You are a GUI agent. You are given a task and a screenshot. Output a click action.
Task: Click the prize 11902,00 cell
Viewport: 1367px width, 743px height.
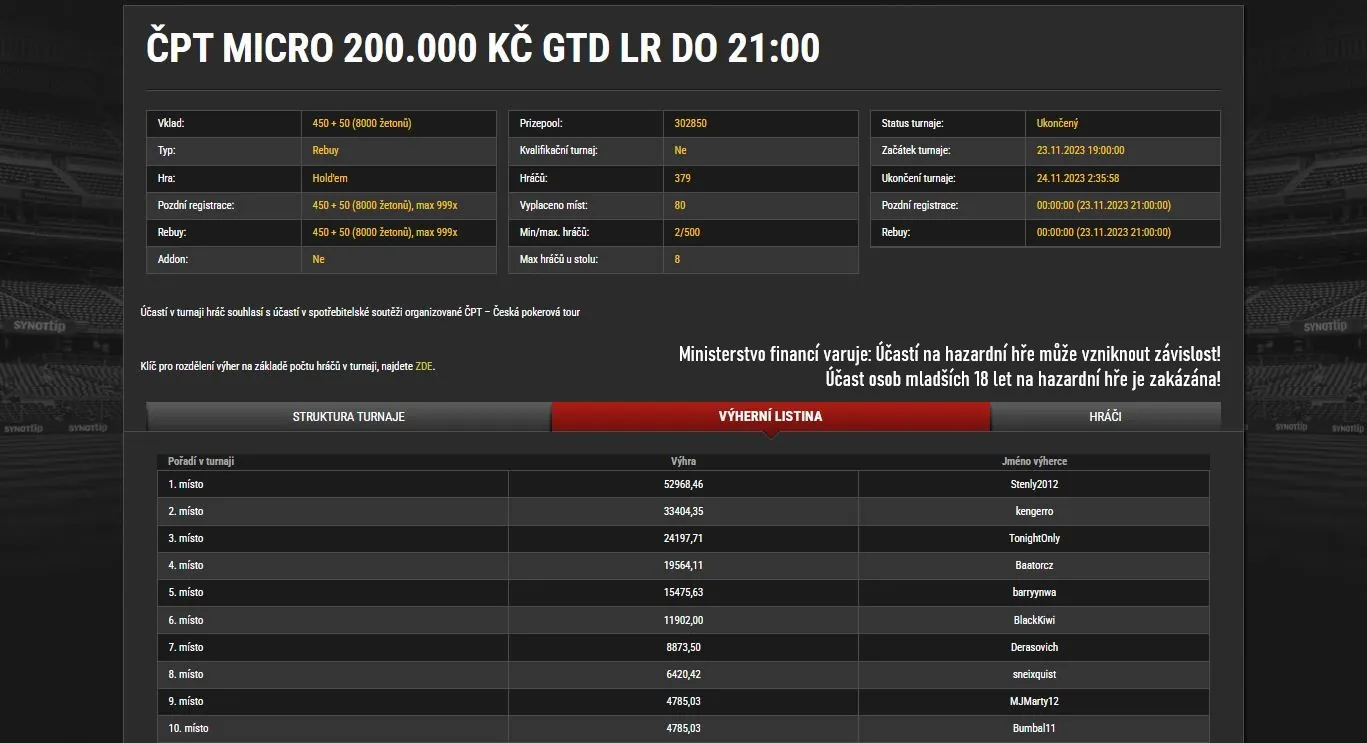click(x=683, y=620)
